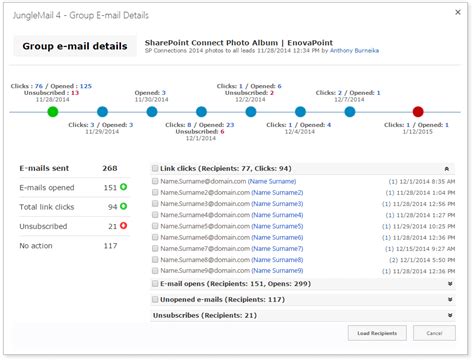474x361 pixels.
Task: Check Name.Surname7@domain.com recipient checkbox
Action: click(x=155, y=248)
